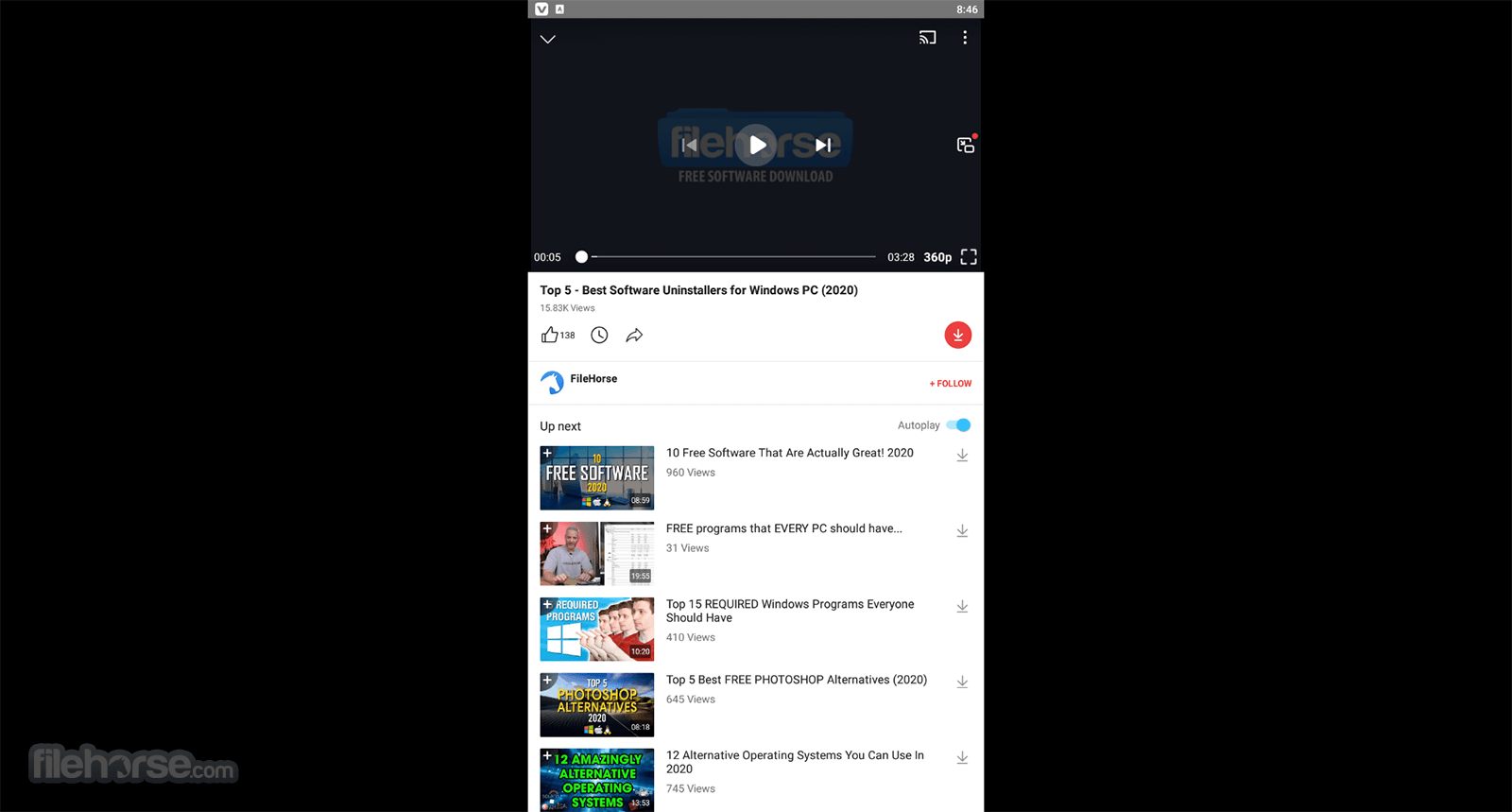Toggle the Autoplay switch
1512x812 pixels.
coord(958,425)
